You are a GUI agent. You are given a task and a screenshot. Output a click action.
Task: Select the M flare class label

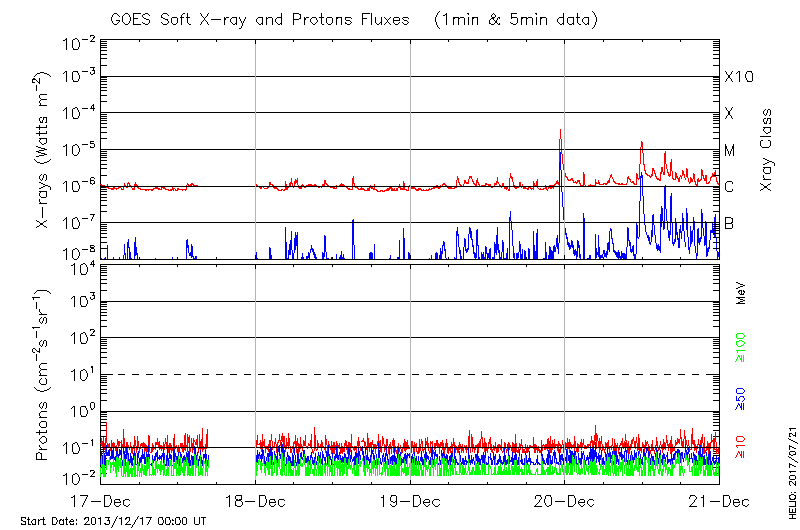[730, 151]
